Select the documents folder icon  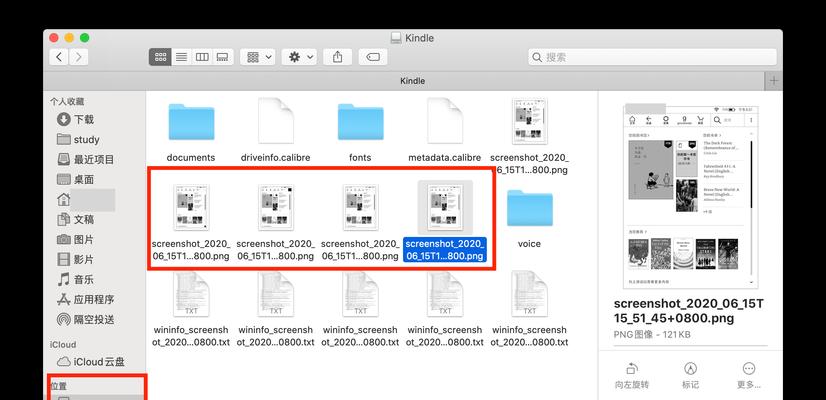coord(191,122)
